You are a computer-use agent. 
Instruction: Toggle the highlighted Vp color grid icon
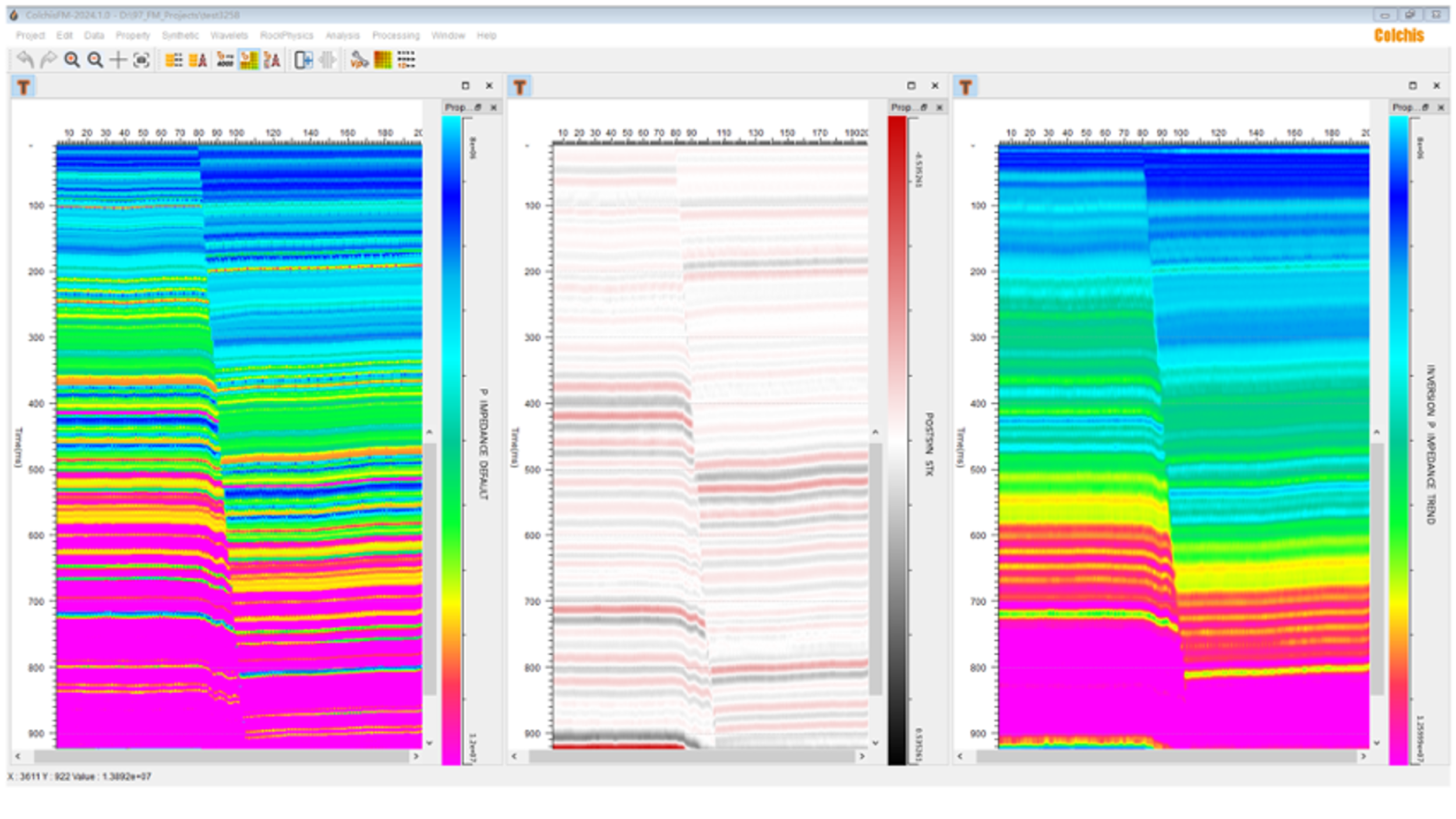tap(249, 59)
